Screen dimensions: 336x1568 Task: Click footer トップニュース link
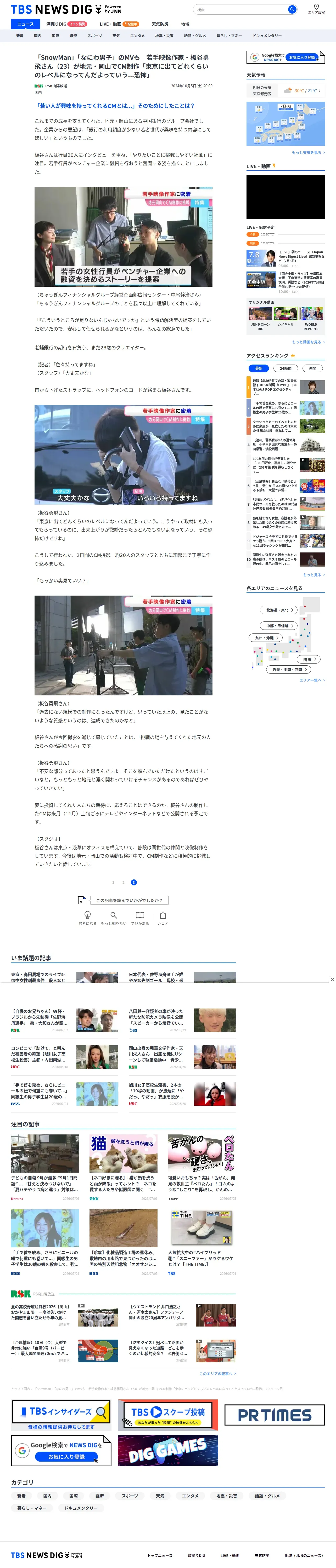coord(160,1555)
